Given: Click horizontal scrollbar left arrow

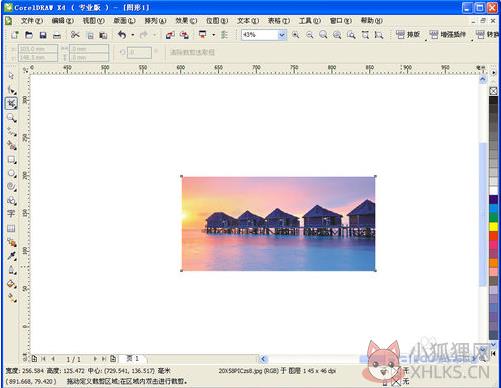Looking at the screenshot, I should coord(263,359).
